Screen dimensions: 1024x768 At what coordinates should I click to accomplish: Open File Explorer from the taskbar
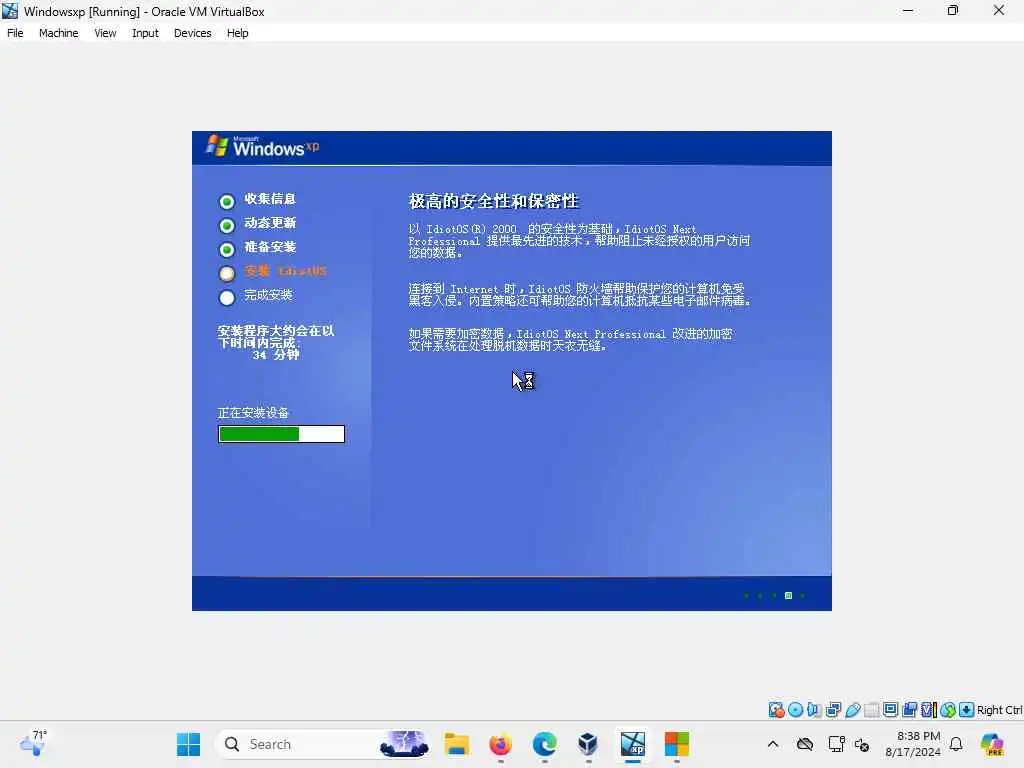tap(456, 744)
